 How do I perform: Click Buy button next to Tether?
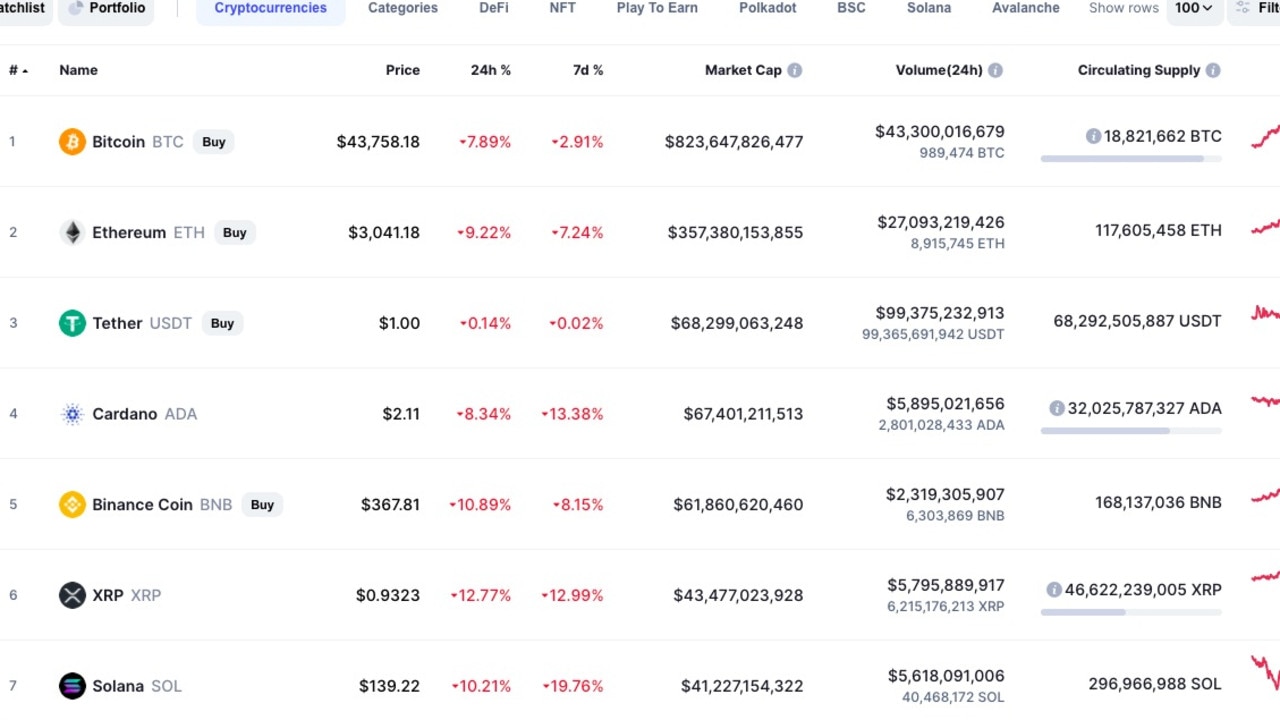tap(222, 323)
